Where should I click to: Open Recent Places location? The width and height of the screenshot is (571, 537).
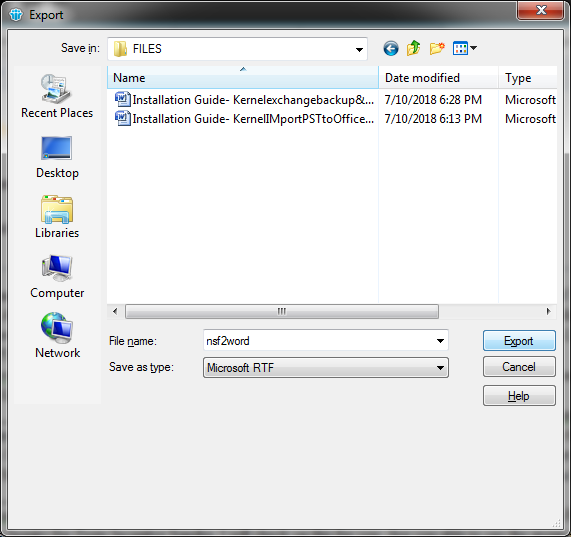(57, 96)
